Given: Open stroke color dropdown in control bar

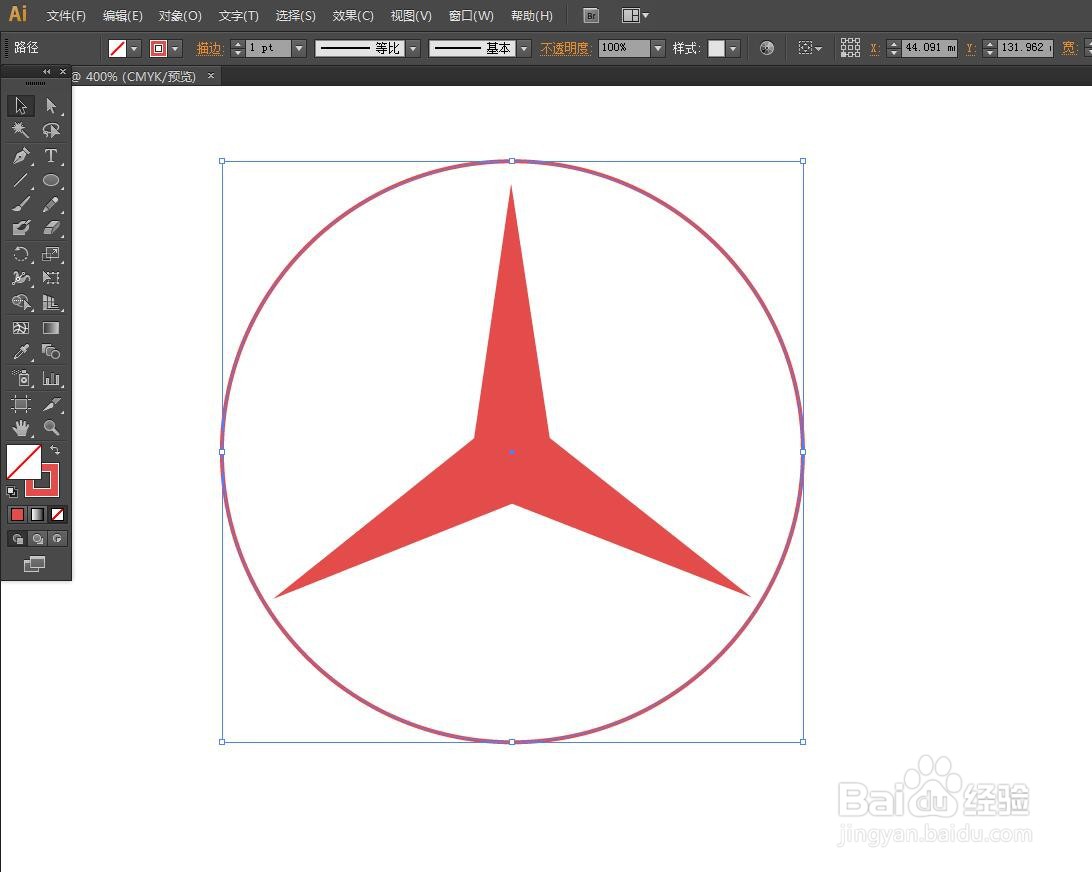Looking at the screenshot, I should pyautogui.click(x=176, y=48).
